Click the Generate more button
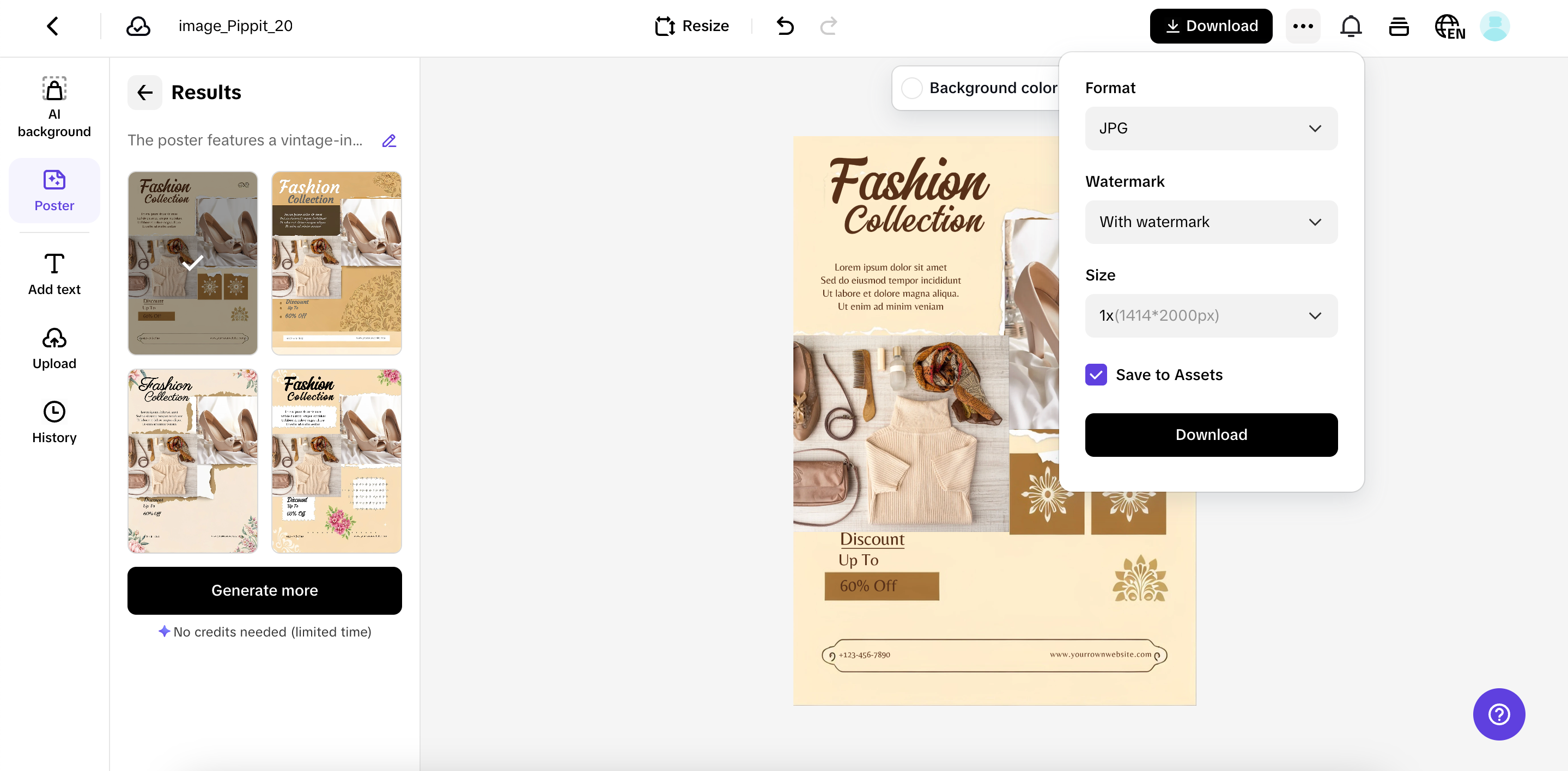 click(x=264, y=590)
